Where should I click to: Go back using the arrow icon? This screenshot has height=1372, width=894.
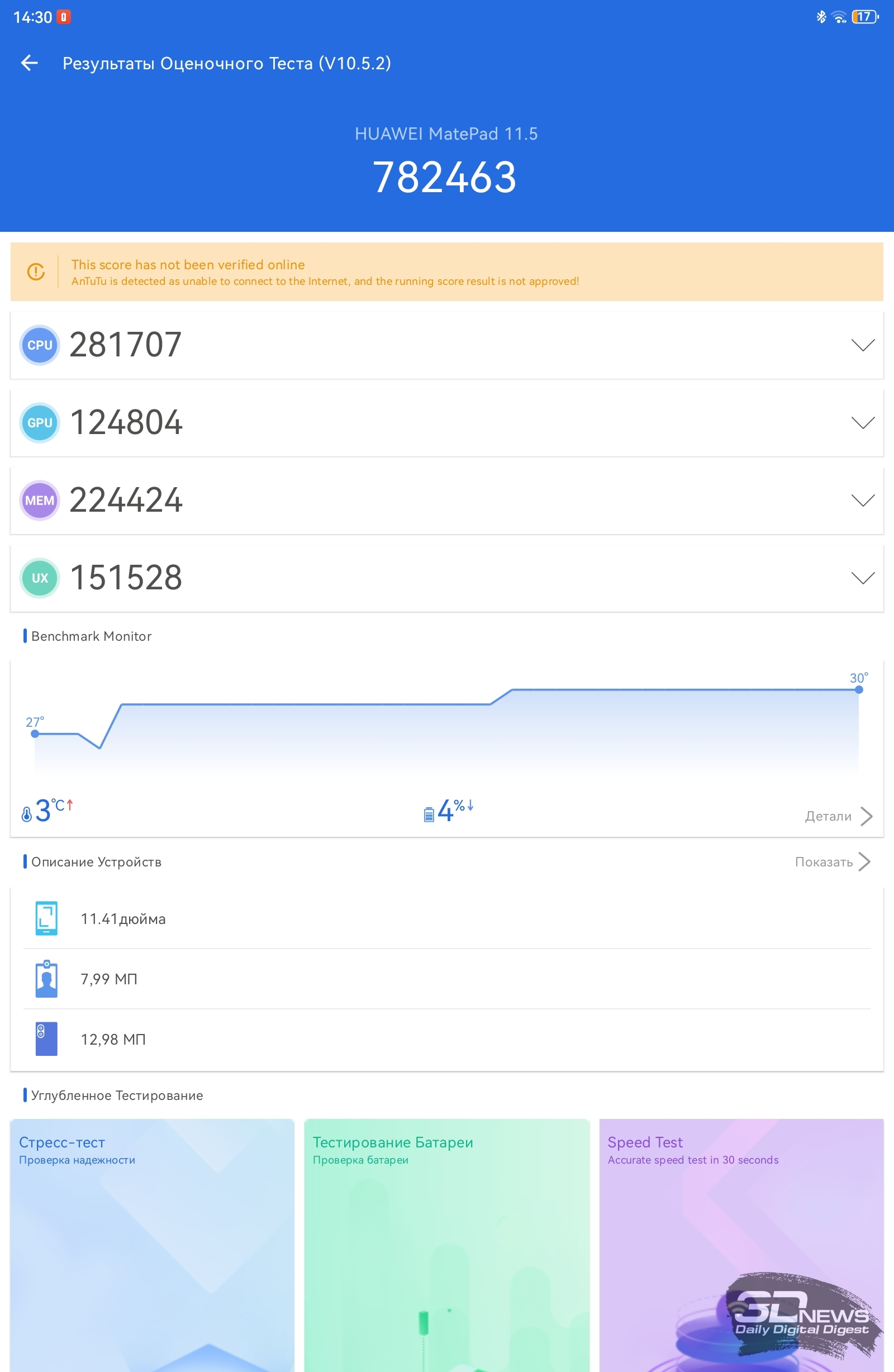29,63
